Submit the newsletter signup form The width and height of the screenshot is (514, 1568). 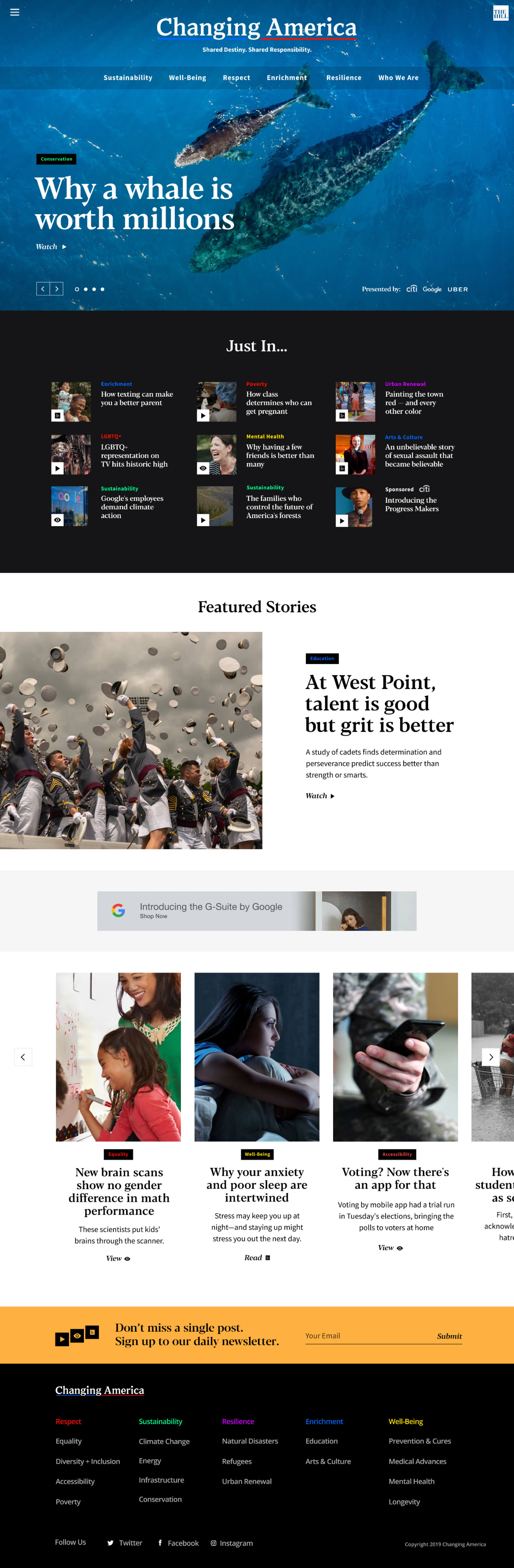pos(449,1336)
